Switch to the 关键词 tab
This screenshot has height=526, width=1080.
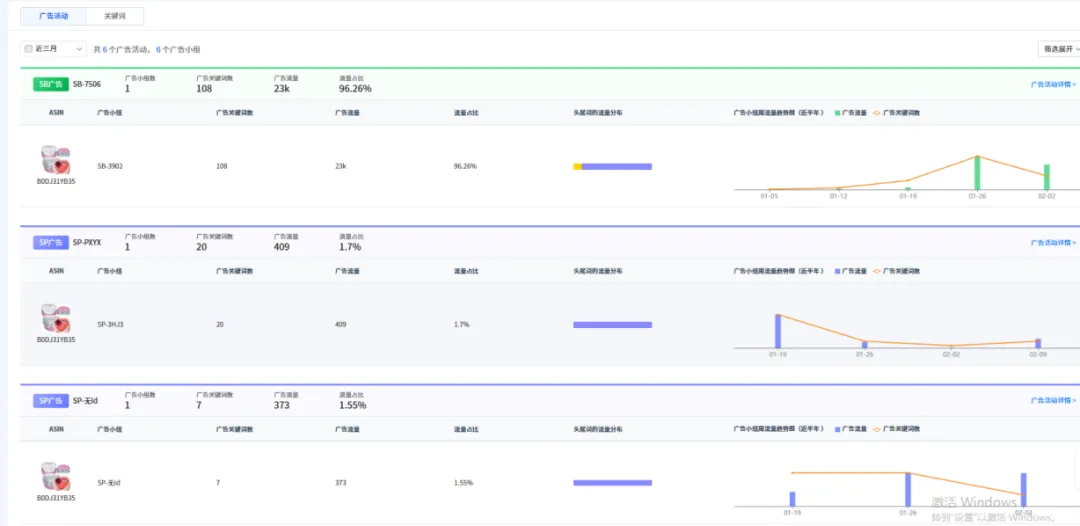(x=115, y=16)
